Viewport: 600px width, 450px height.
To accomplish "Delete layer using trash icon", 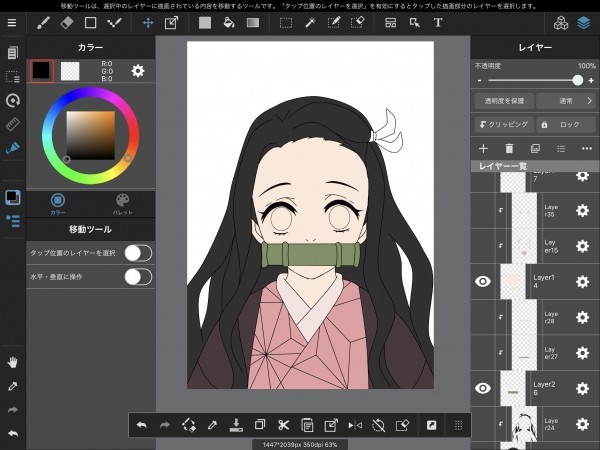I will point(509,148).
